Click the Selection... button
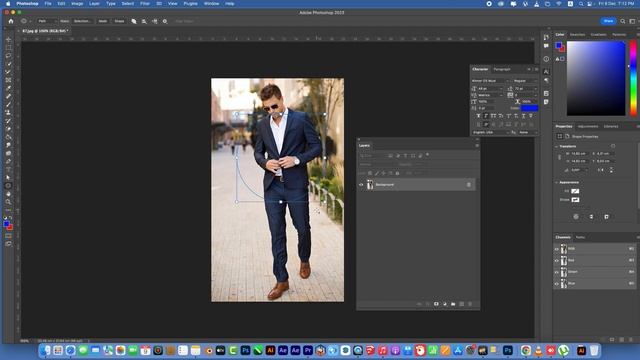 [82, 21]
